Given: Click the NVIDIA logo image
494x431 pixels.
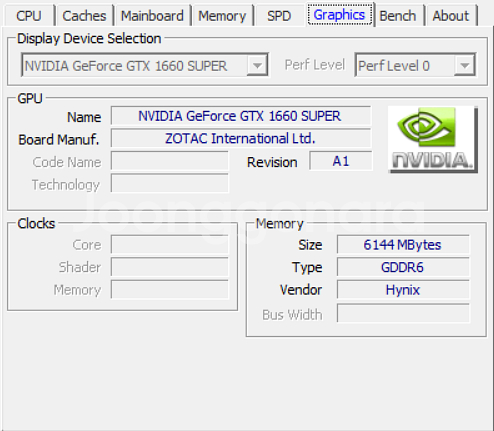Looking at the screenshot, I should [x=433, y=139].
